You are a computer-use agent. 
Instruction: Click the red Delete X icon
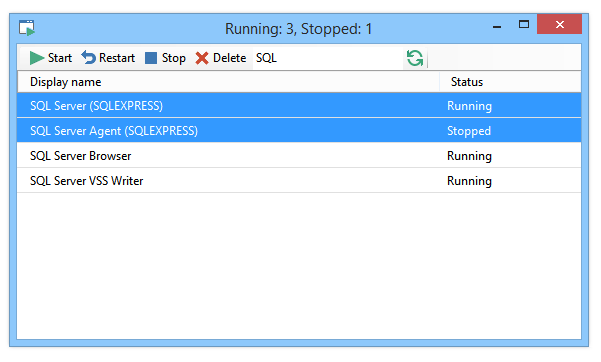point(202,58)
